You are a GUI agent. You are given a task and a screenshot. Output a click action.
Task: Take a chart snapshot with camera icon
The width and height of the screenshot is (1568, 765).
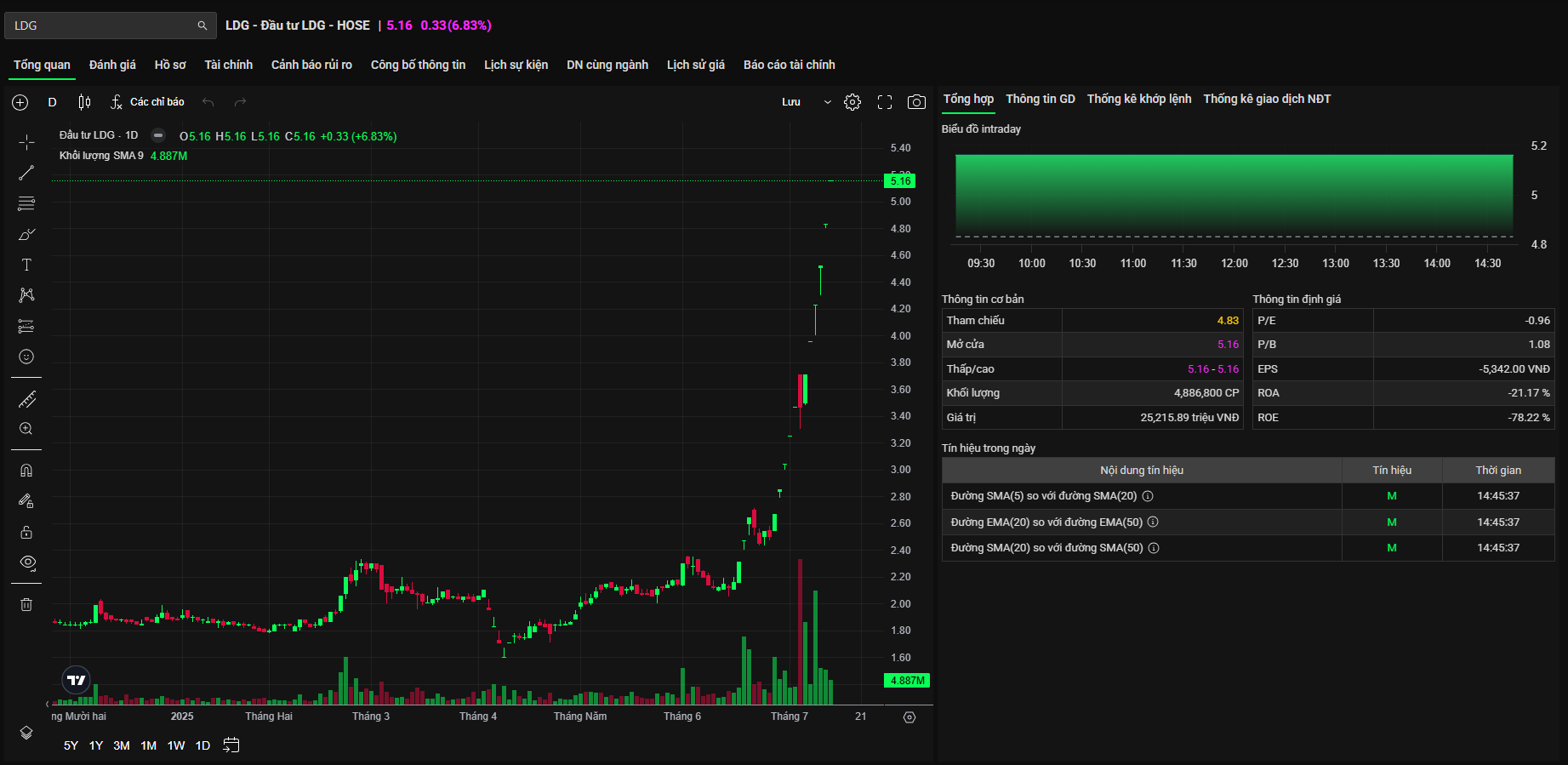click(916, 102)
